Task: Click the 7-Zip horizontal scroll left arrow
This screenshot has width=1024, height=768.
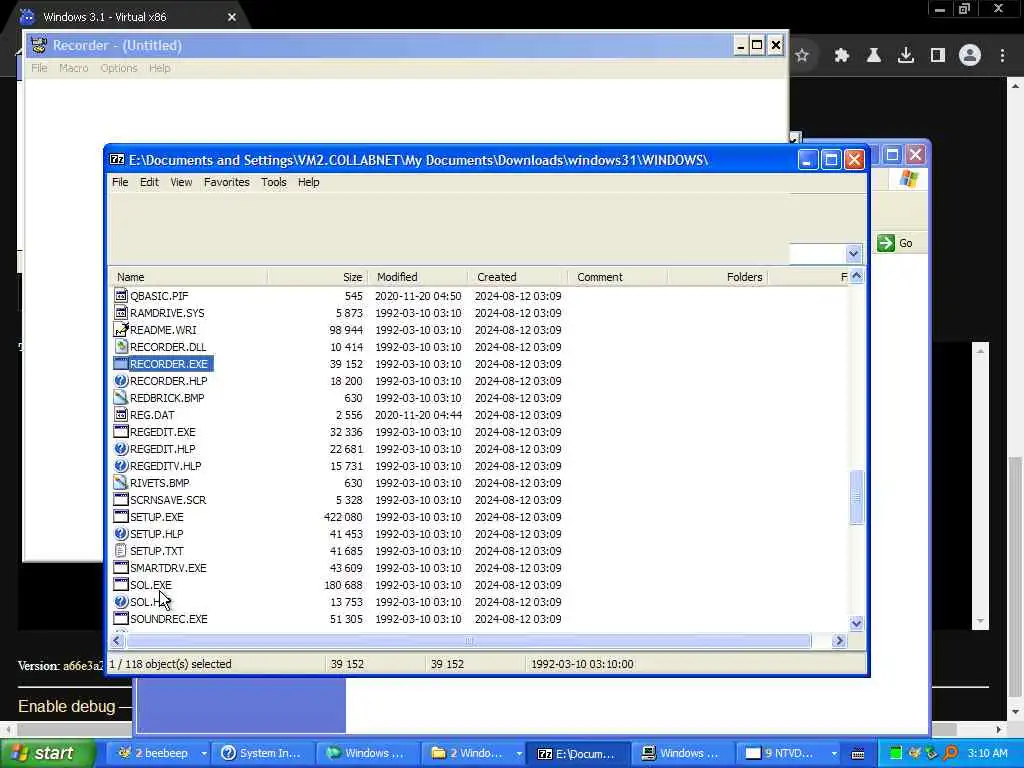Action: point(117,641)
